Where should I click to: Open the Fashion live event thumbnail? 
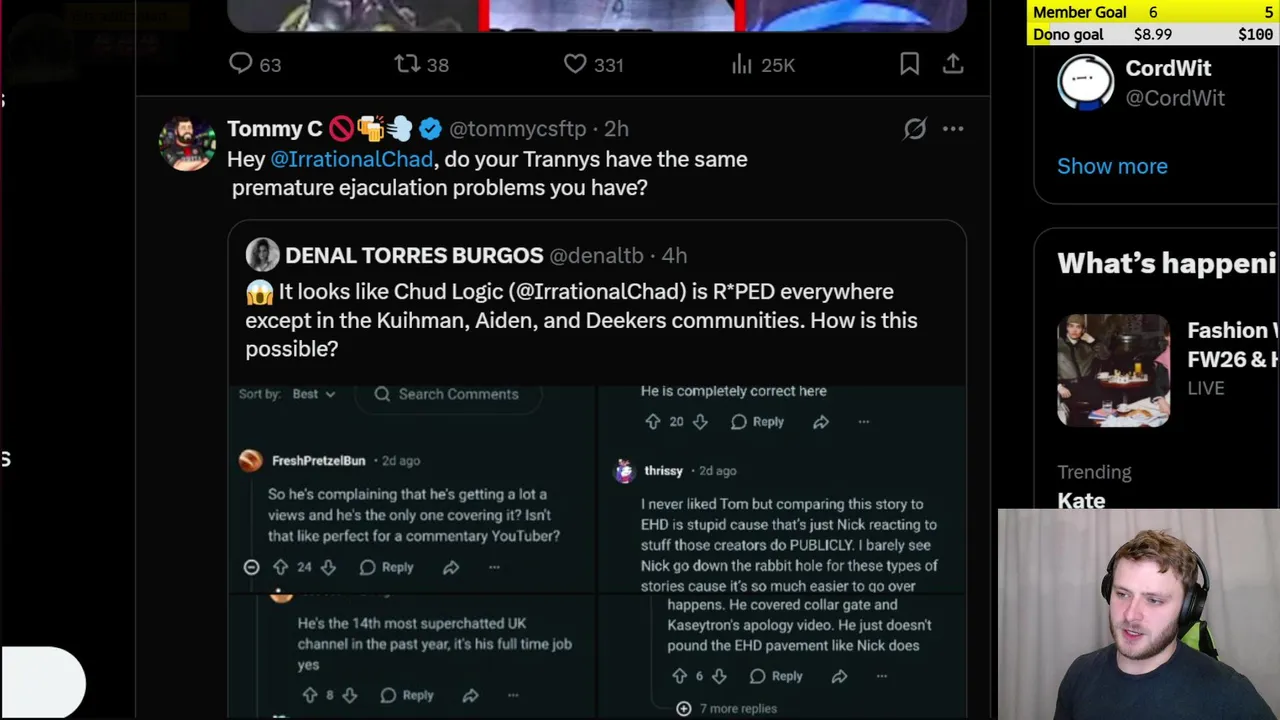(1113, 370)
